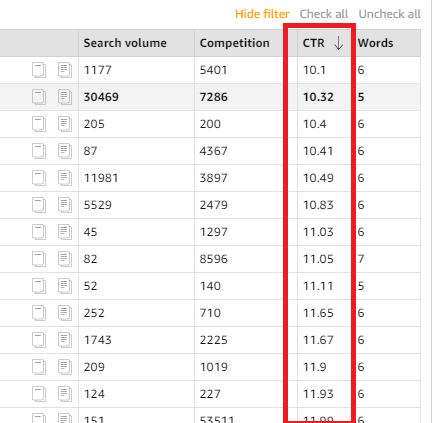Click the document icon in the 30469 row
Screen dimensions: 432x423
65,97
